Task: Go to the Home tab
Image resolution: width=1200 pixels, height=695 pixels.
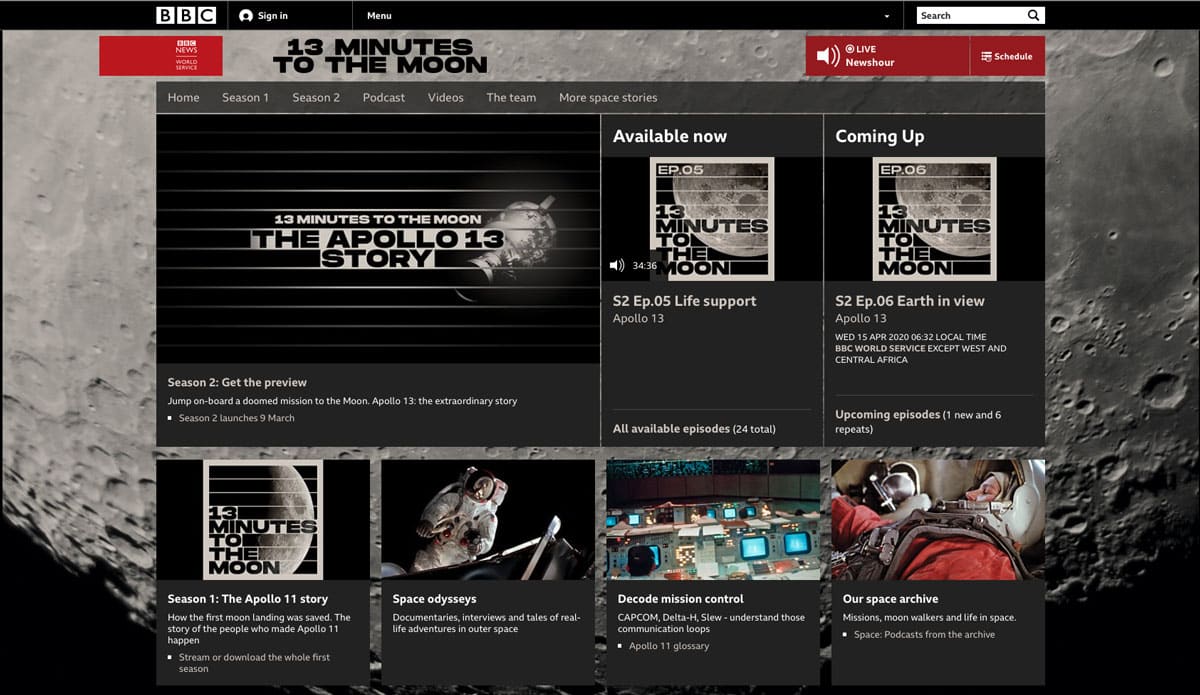Action: 184,97
